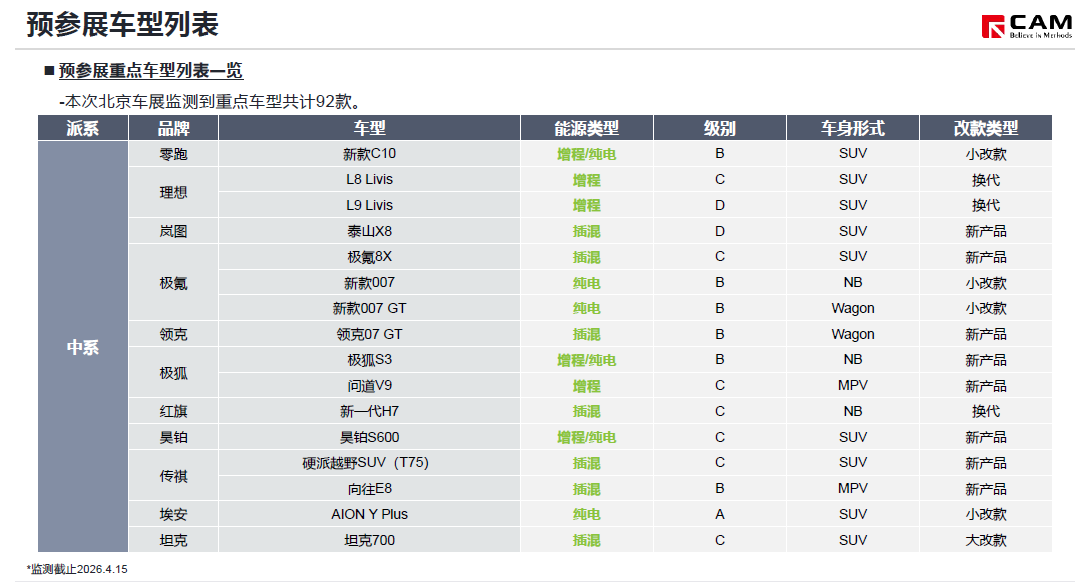Click the 车身形式 column header
Viewport: 1076px width, 582px height.
(x=852, y=128)
